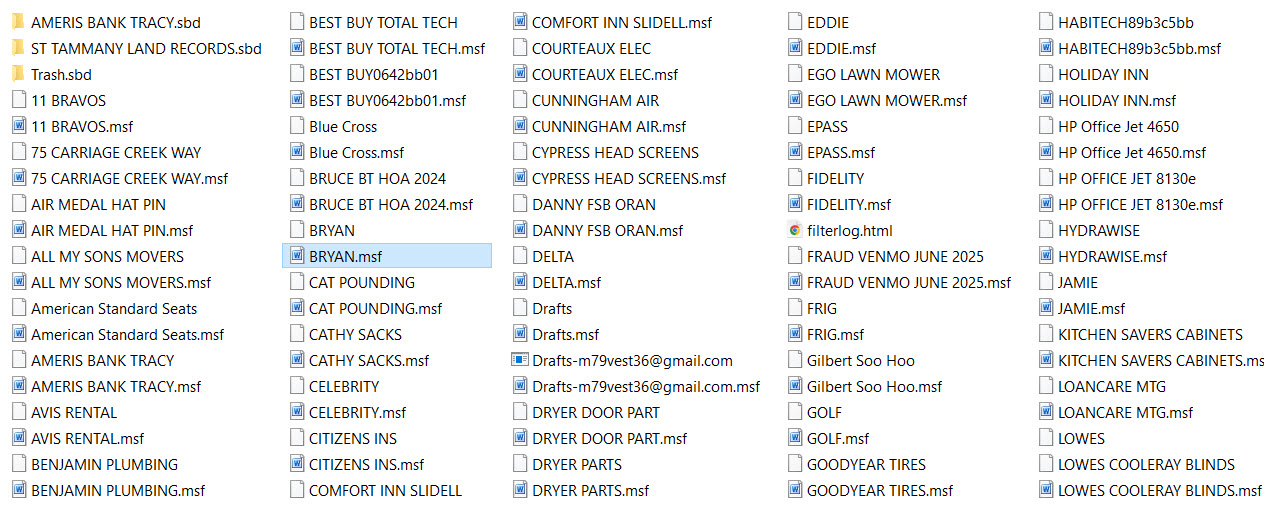
Task: Select the DRYER PARTS.msf file name
Action: [x=591, y=490]
